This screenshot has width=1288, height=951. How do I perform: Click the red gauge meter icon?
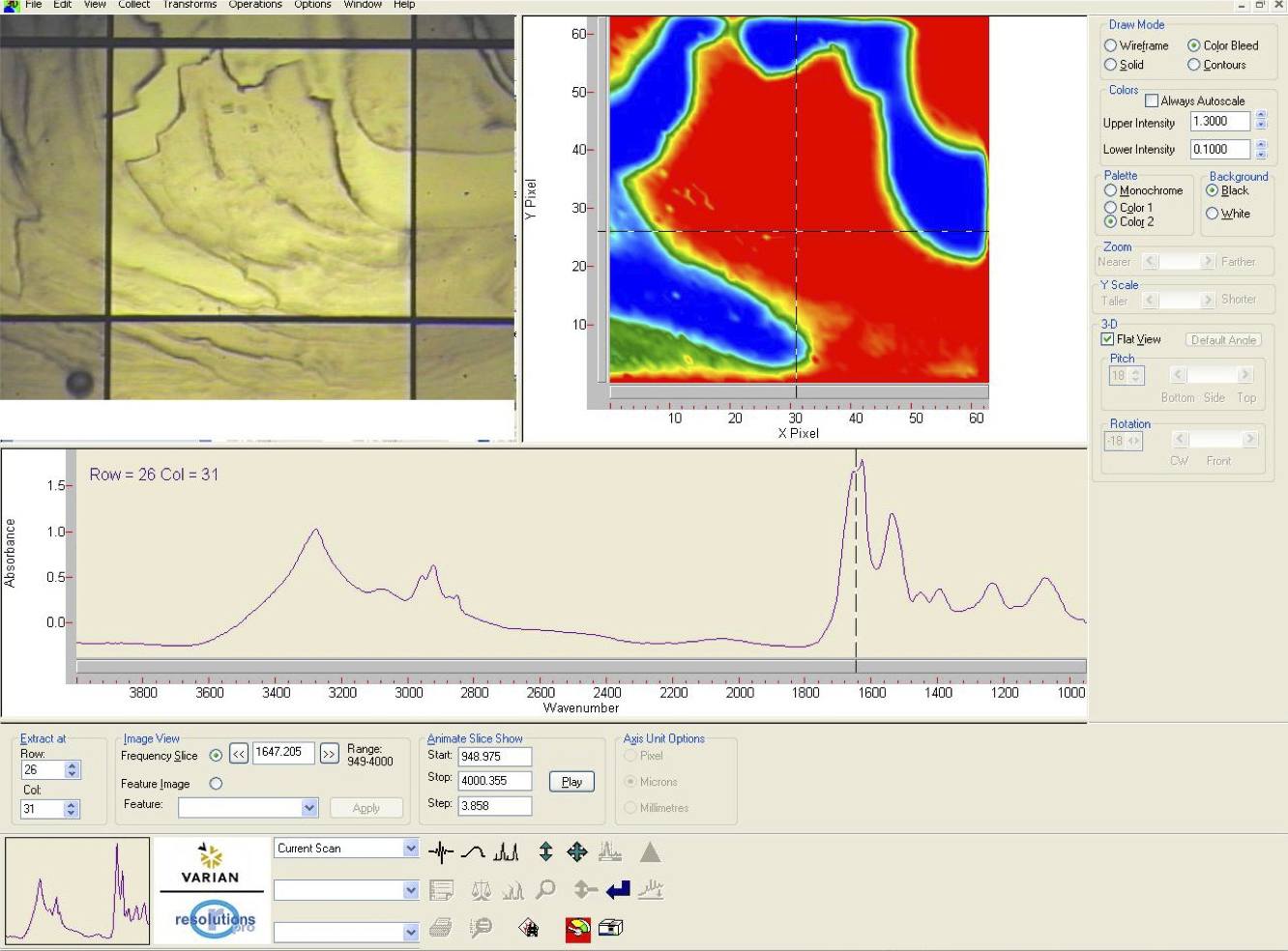click(x=578, y=929)
